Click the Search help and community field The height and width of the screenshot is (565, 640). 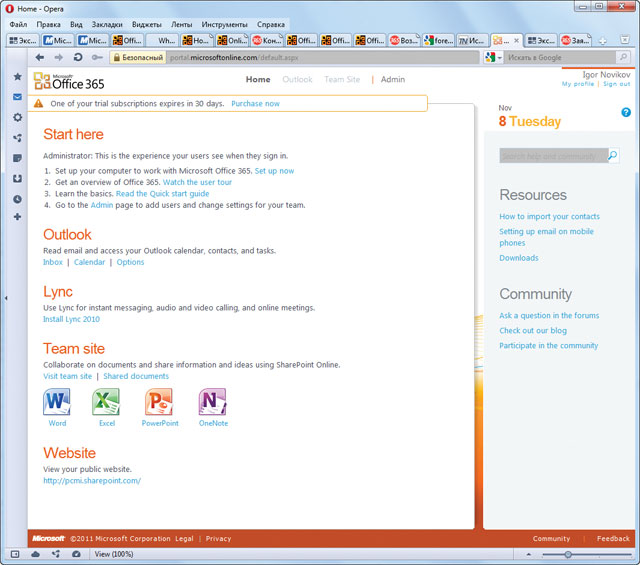click(x=552, y=156)
